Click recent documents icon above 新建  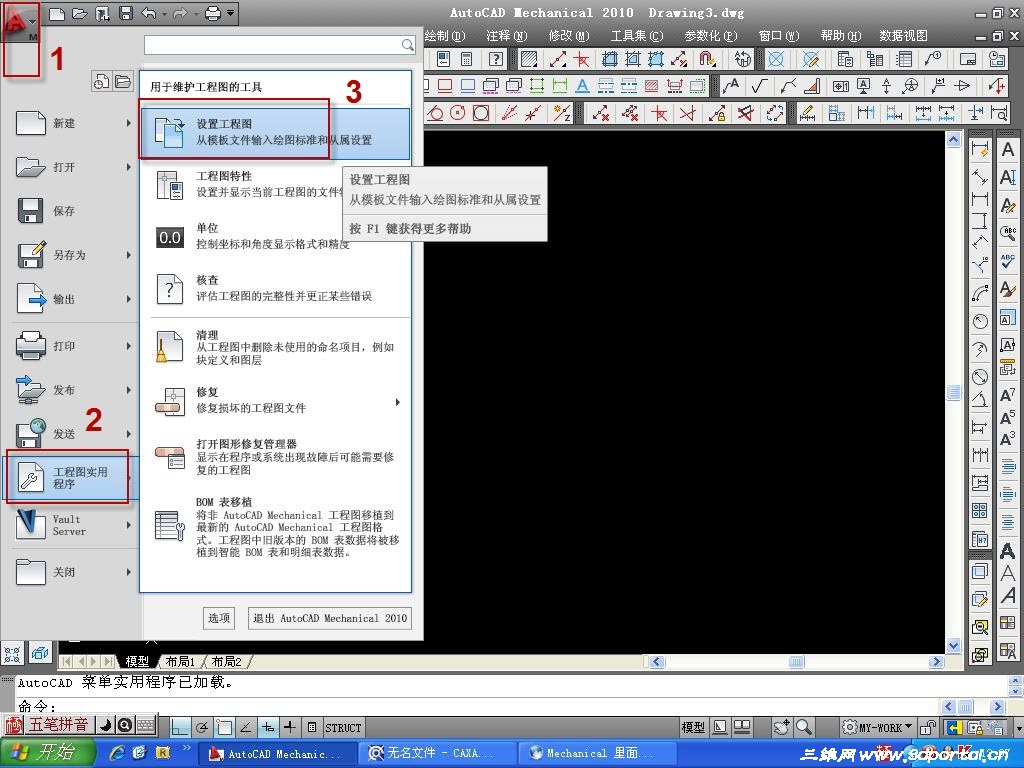click(x=101, y=81)
